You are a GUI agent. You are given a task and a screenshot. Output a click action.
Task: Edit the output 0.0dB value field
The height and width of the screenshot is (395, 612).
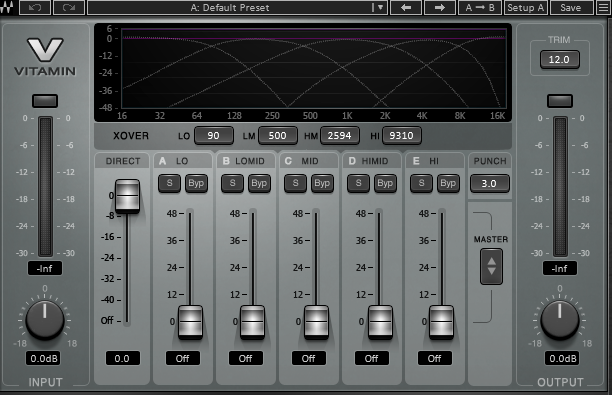(562, 358)
